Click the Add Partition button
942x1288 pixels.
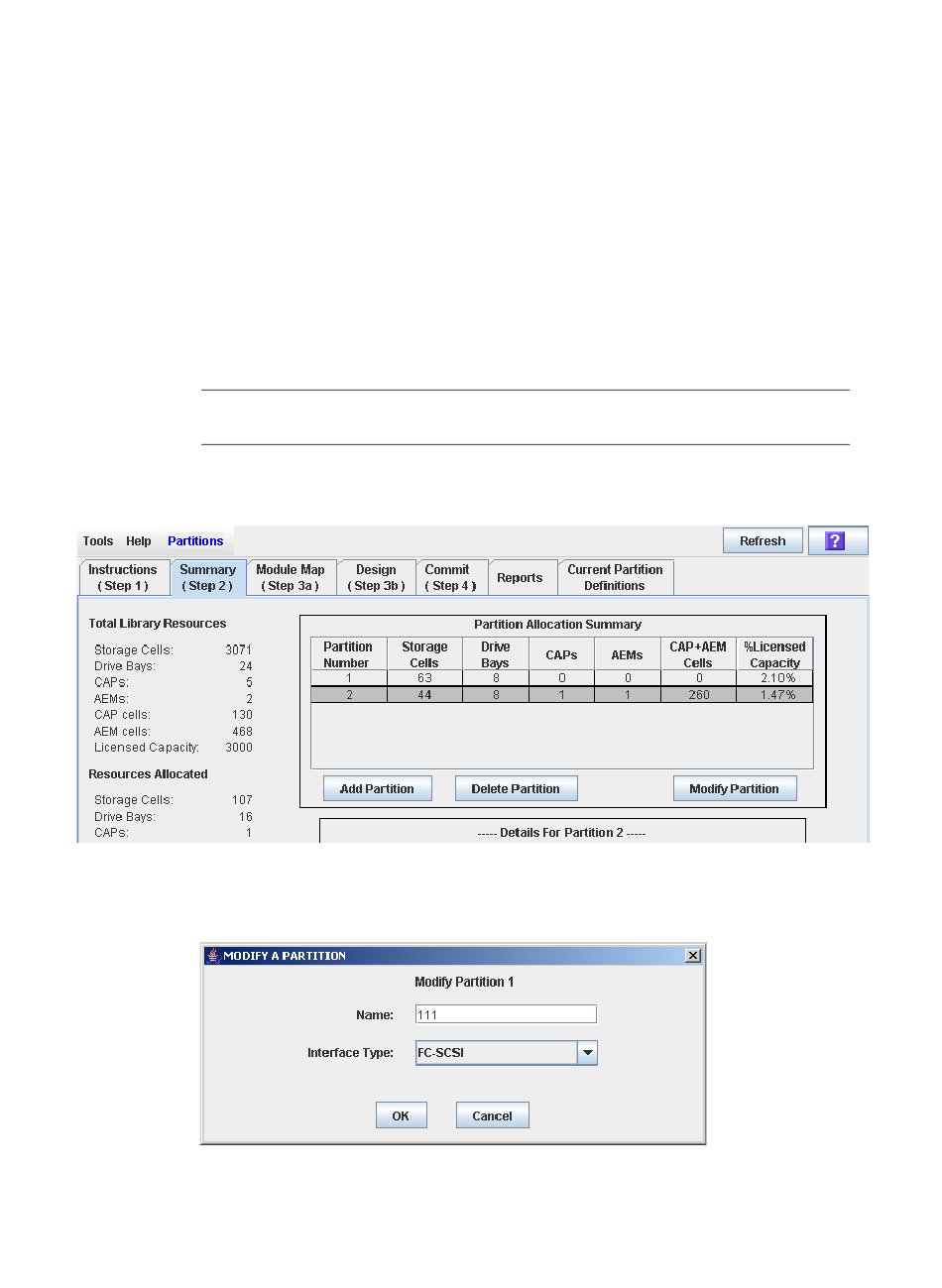[x=377, y=788]
